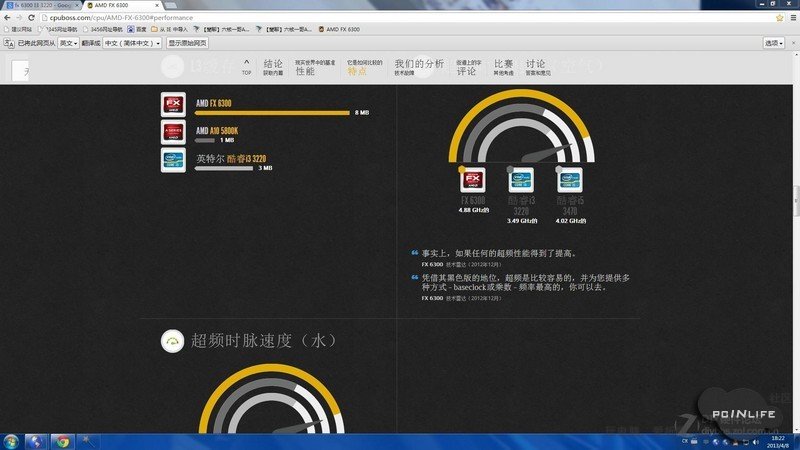Open a new browser tab

tap(171, 5)
